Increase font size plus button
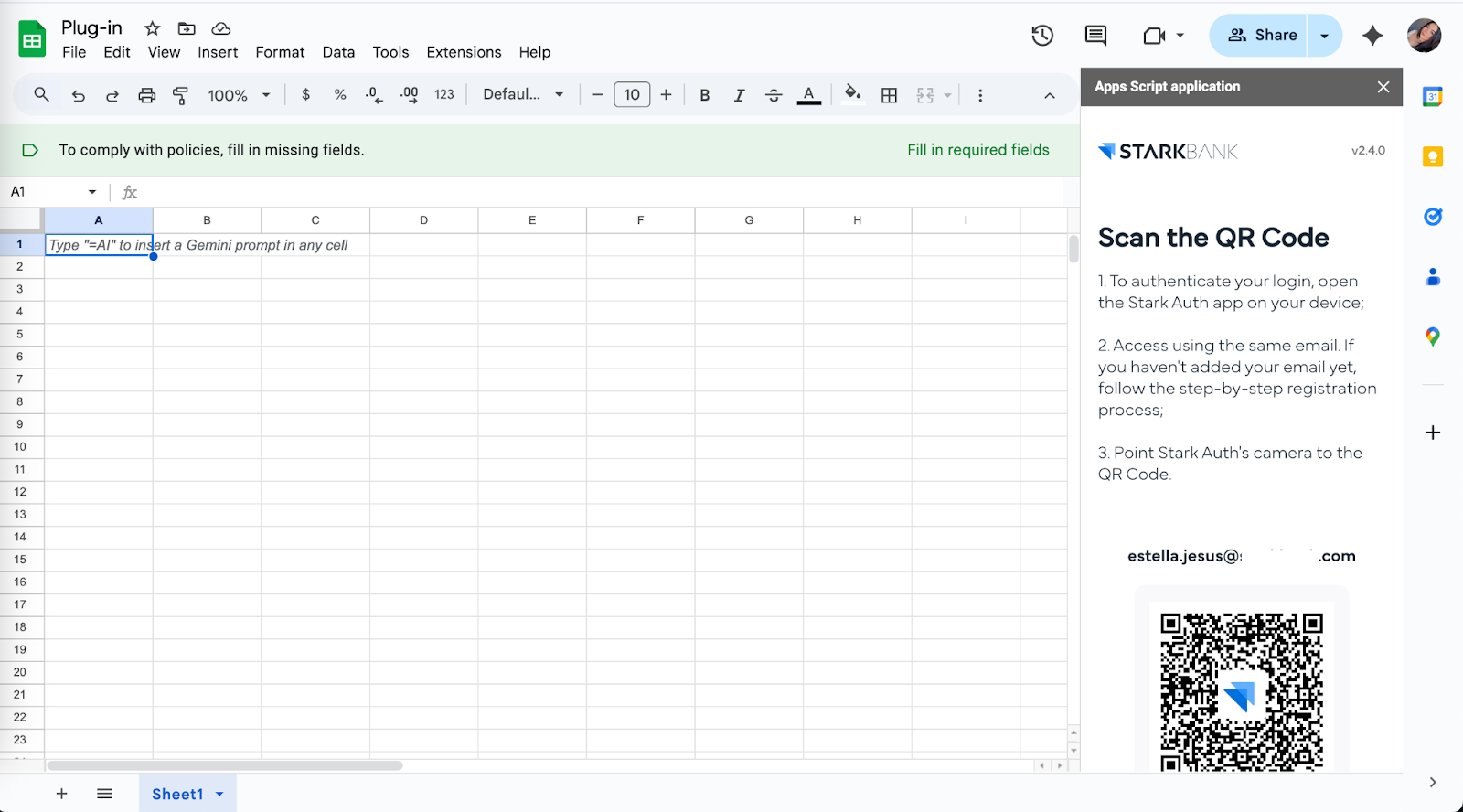 (x=666, y=94)
